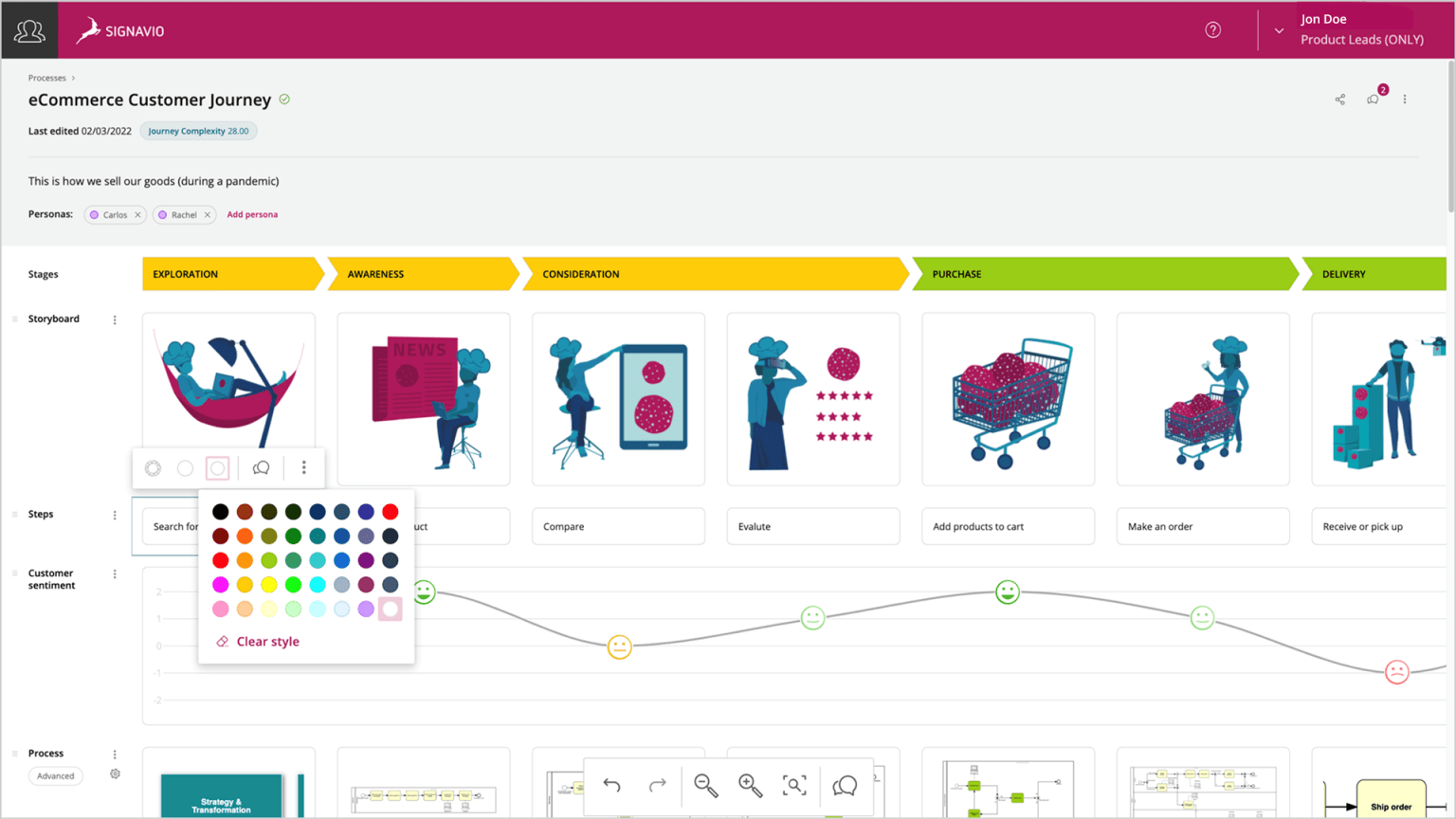Click the redo arrow in the process toolbar
The image size is (1456, 819).
(657, 786)
